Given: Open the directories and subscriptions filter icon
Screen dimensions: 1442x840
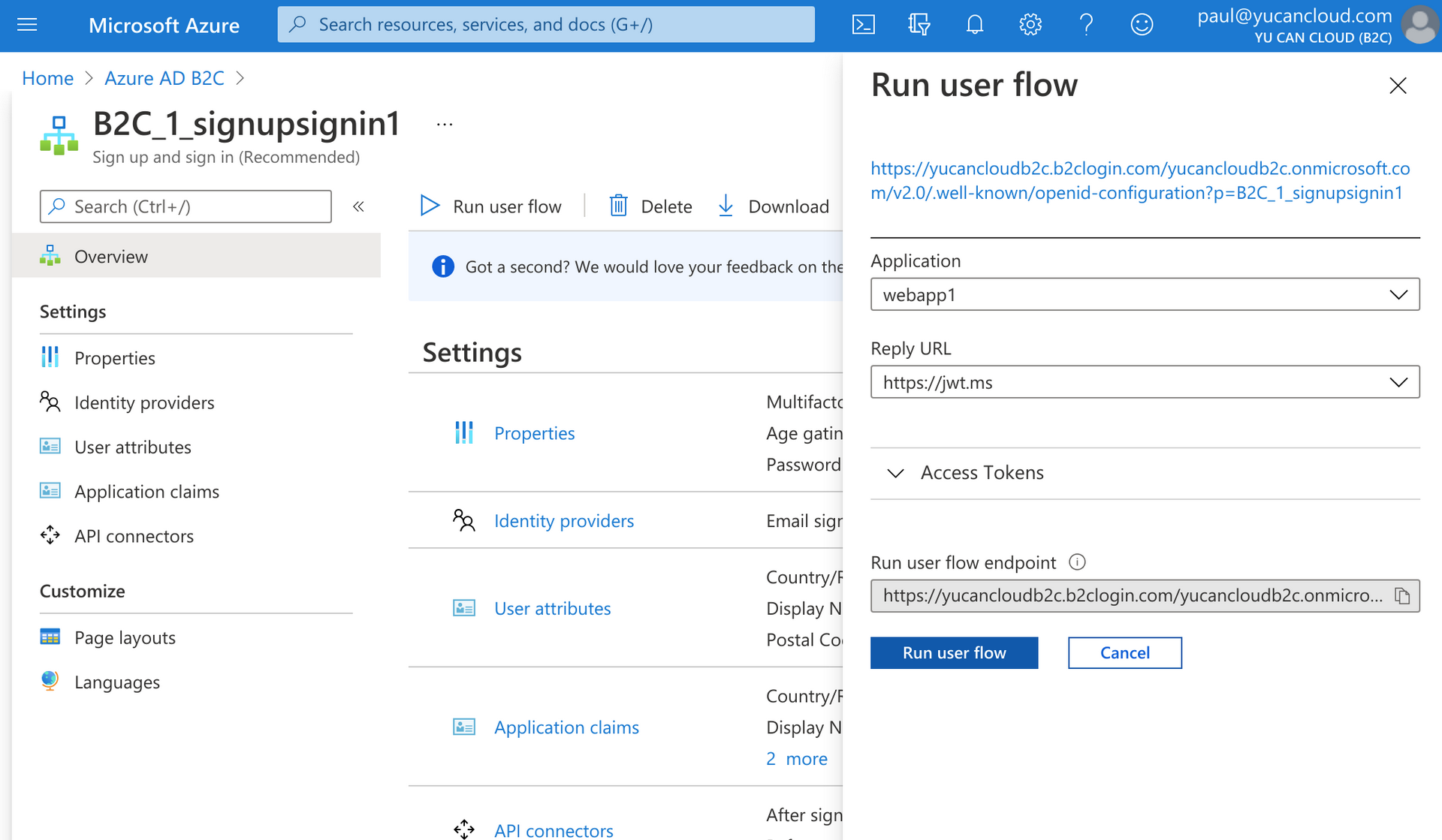Looking at the screenshot, I should (x=919, y=25).
